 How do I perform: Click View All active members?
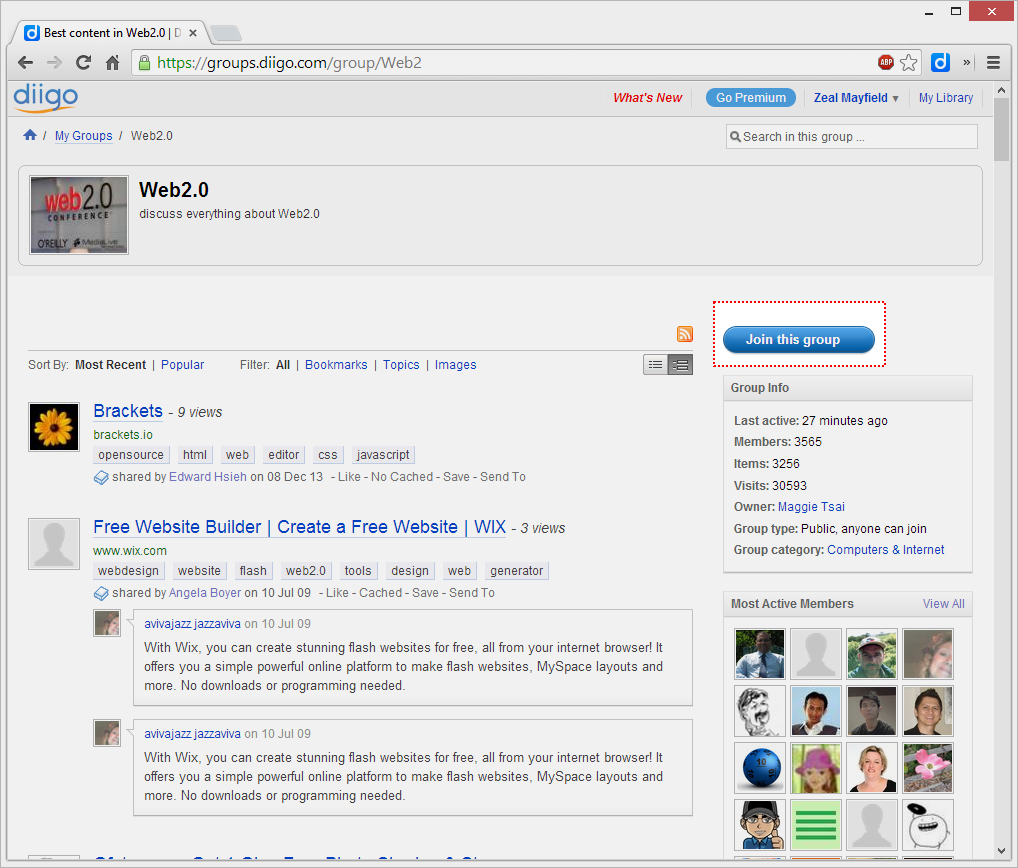click(944, 604)
